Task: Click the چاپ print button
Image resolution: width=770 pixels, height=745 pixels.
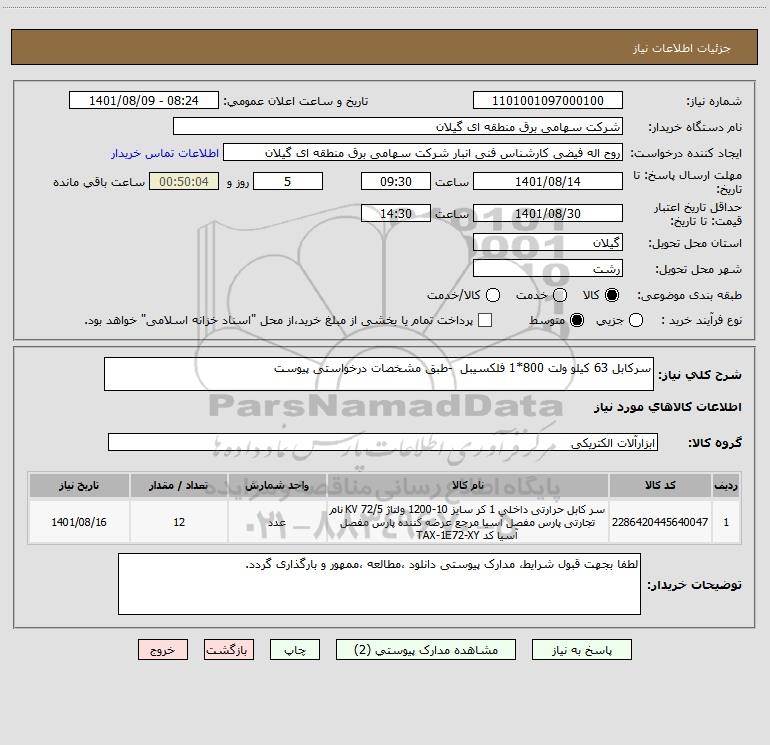Action: (x=295, y=650)
